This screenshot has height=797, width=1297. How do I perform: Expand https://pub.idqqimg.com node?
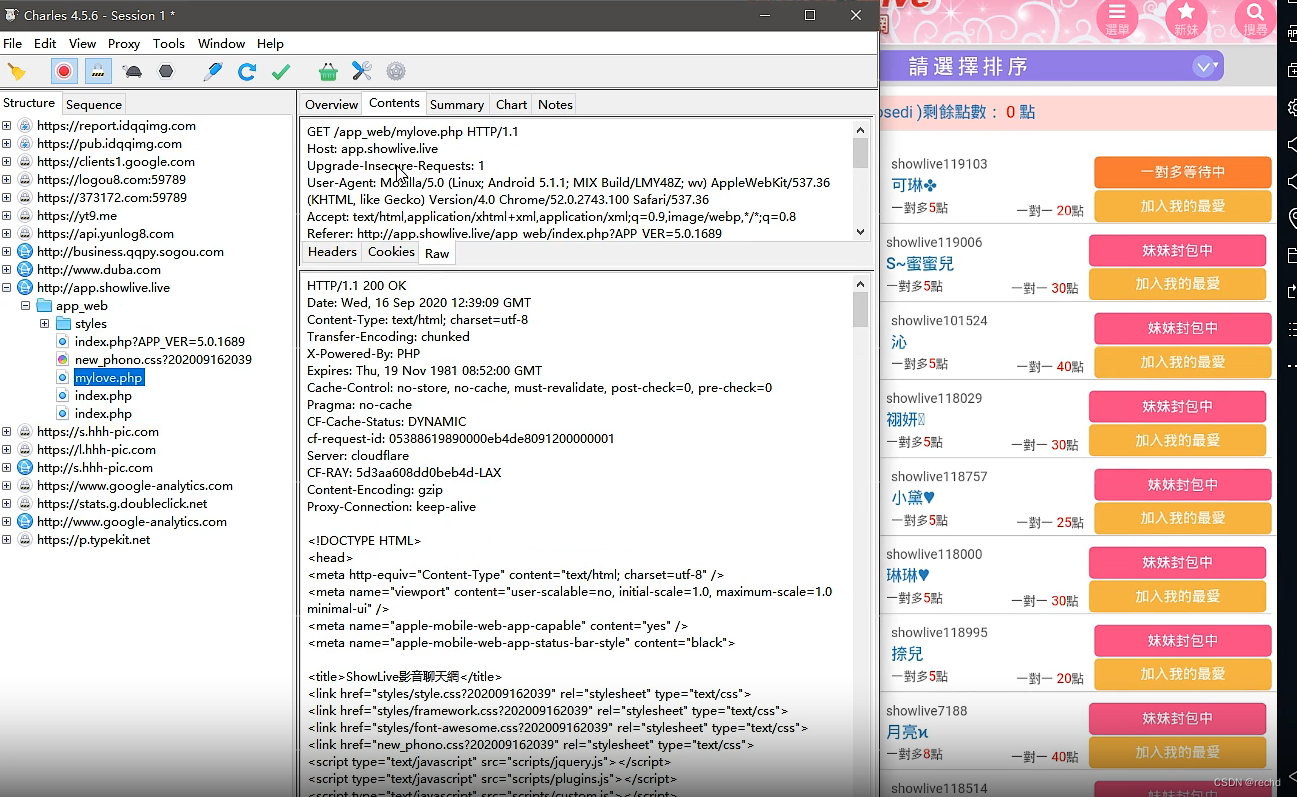pyautogui.click(x=7, y=144)
